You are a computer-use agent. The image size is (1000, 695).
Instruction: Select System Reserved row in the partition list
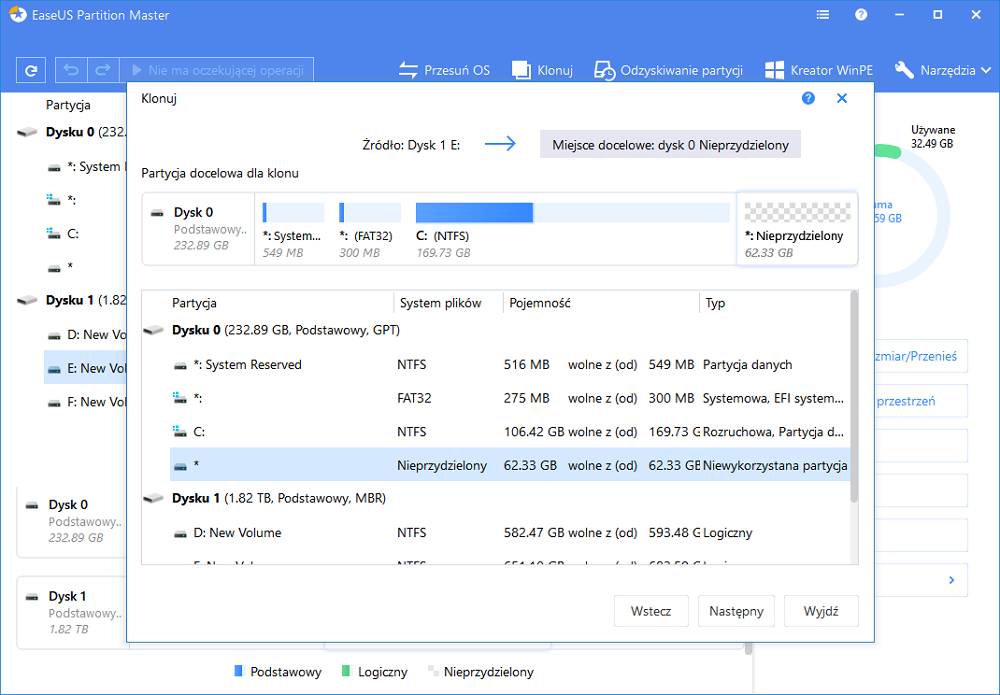[510, 365]
